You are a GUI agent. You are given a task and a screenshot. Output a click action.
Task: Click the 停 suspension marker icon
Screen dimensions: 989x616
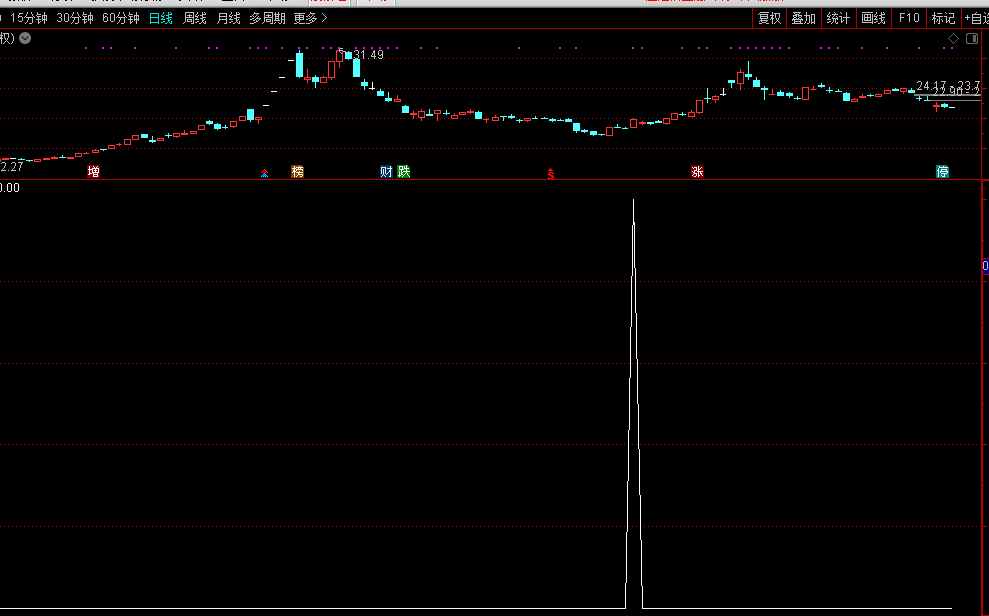942,172
